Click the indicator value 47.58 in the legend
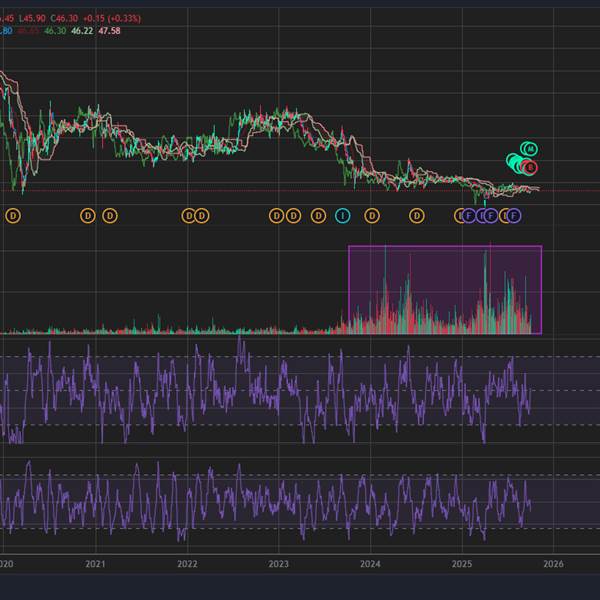Screen dimensions: 600x600 click(x=109, y=31)
